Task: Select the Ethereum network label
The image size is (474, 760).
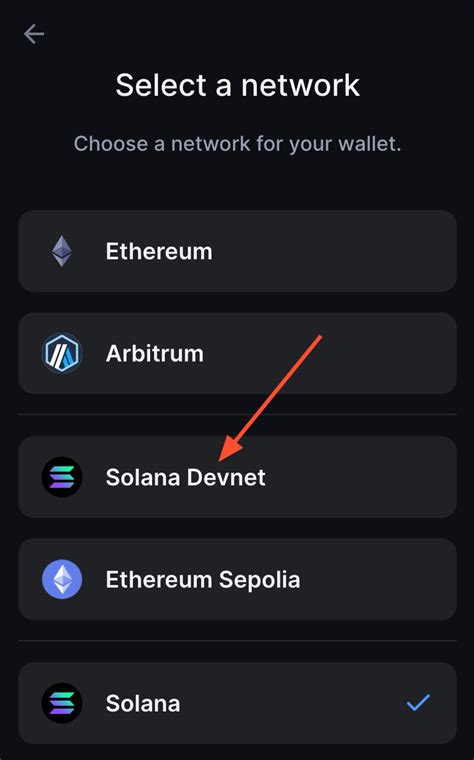Action: (159, 252)
